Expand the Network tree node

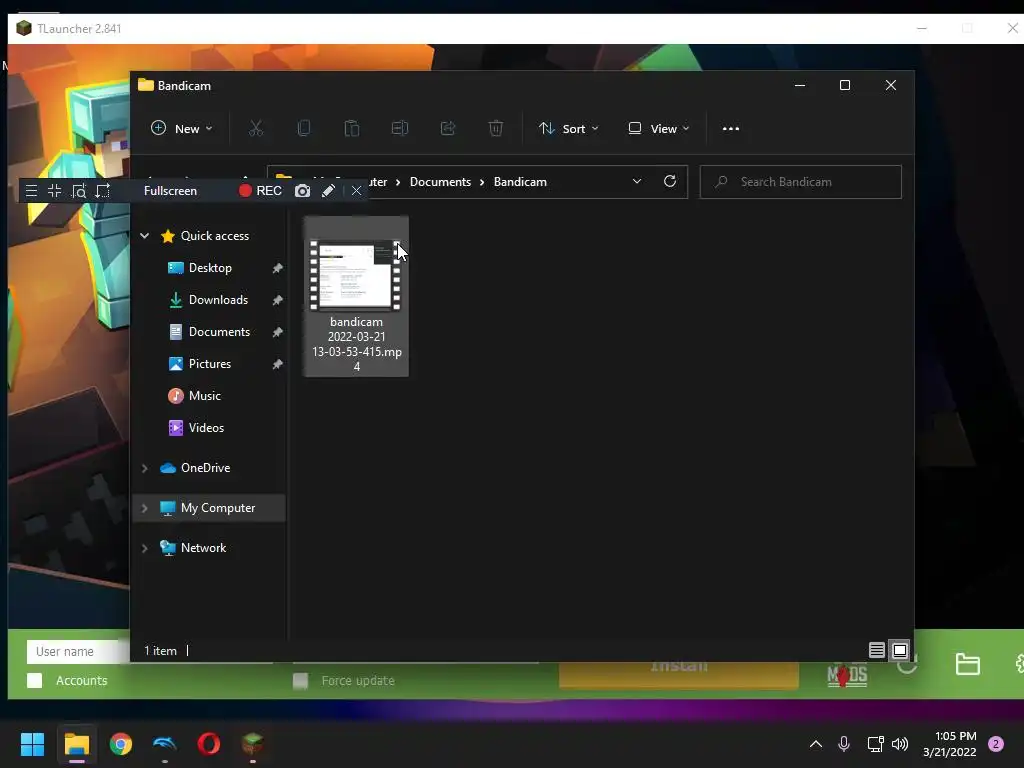[144, 548]
